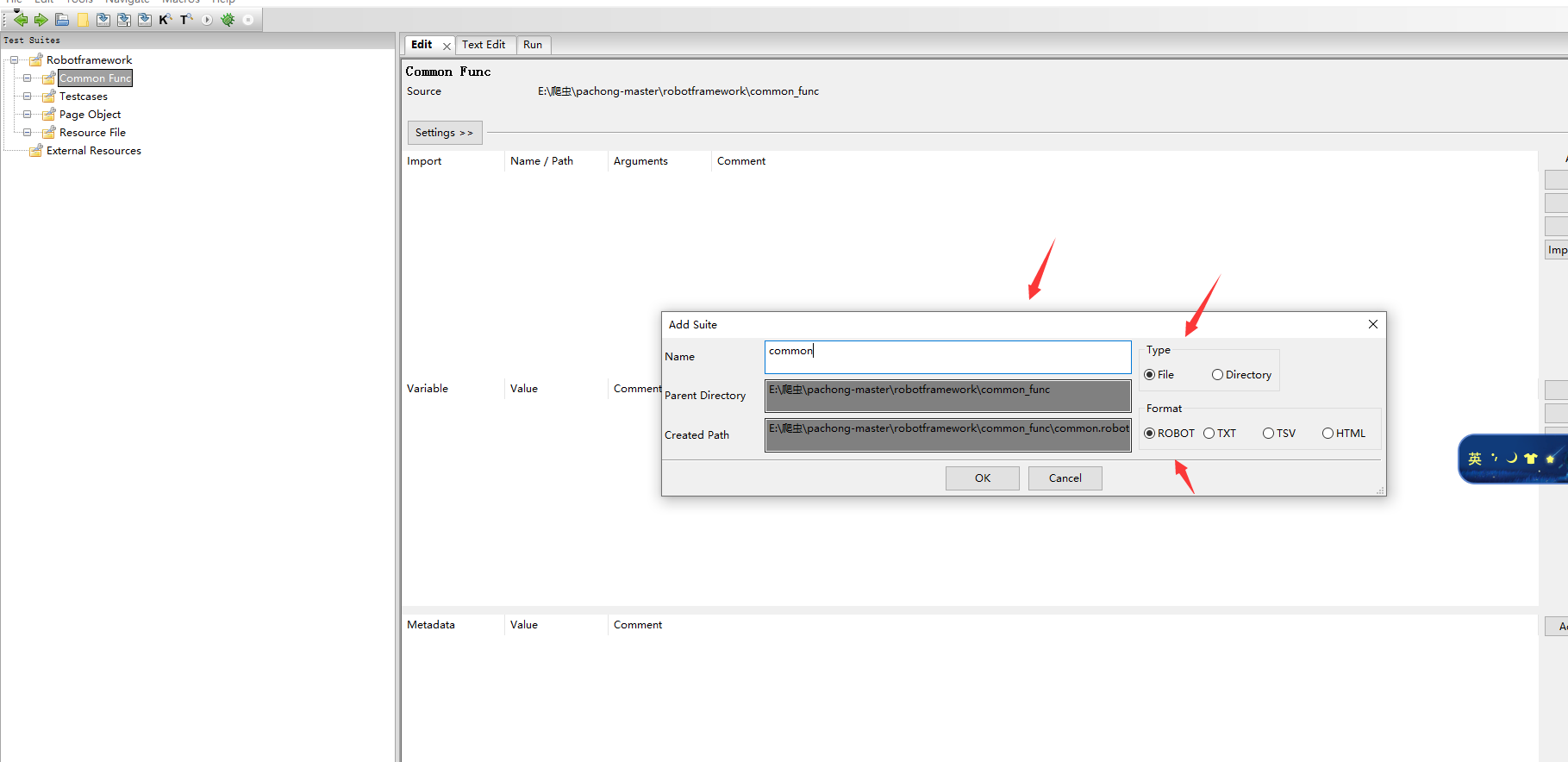The width and height of the screenshot is (1568, 762).
Task: Click the Created Path field
Action: click(x=947, y=434)
